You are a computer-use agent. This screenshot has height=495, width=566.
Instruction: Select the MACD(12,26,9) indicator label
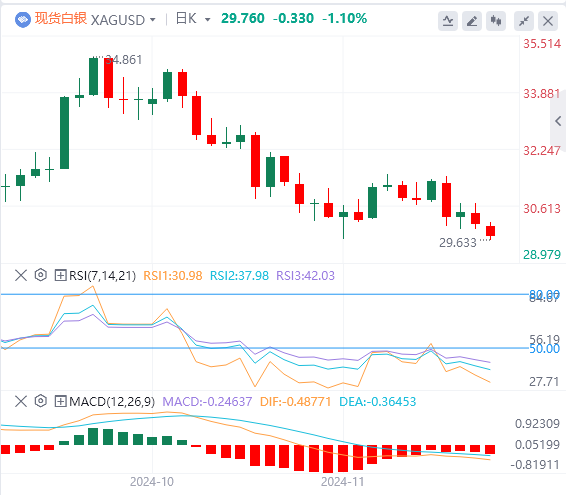click(x=112, y=401)
